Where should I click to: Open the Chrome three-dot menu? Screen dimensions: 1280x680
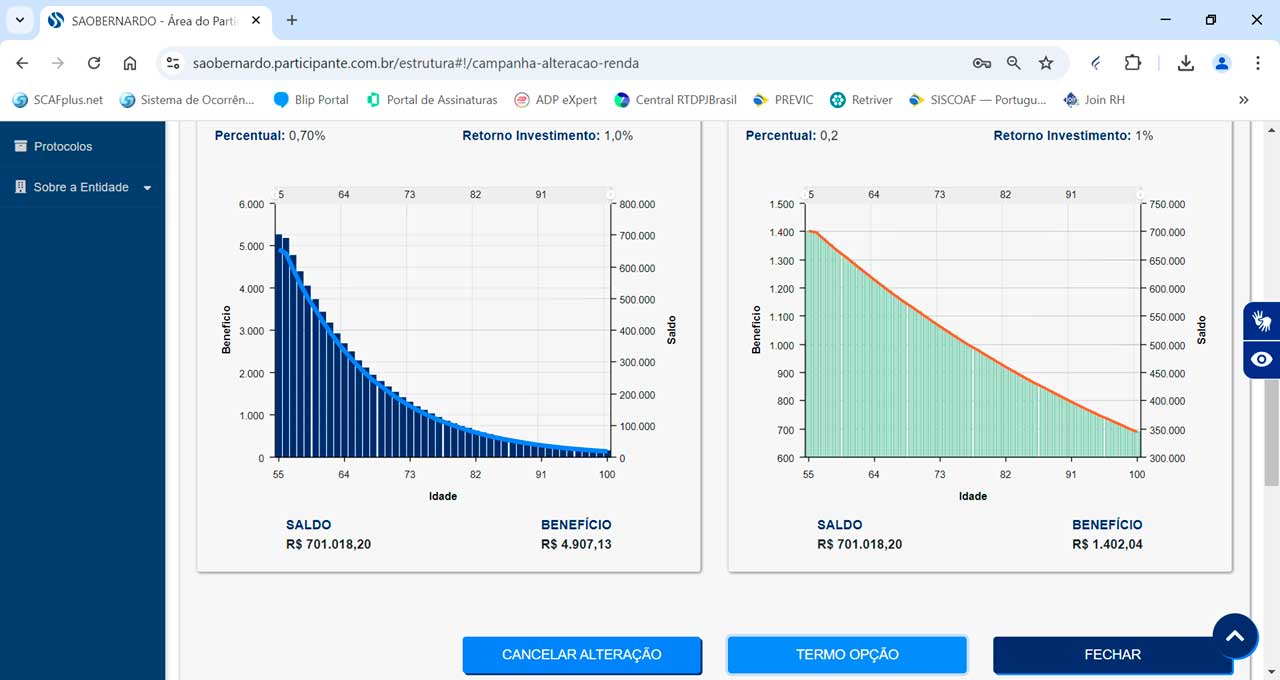1258,63
